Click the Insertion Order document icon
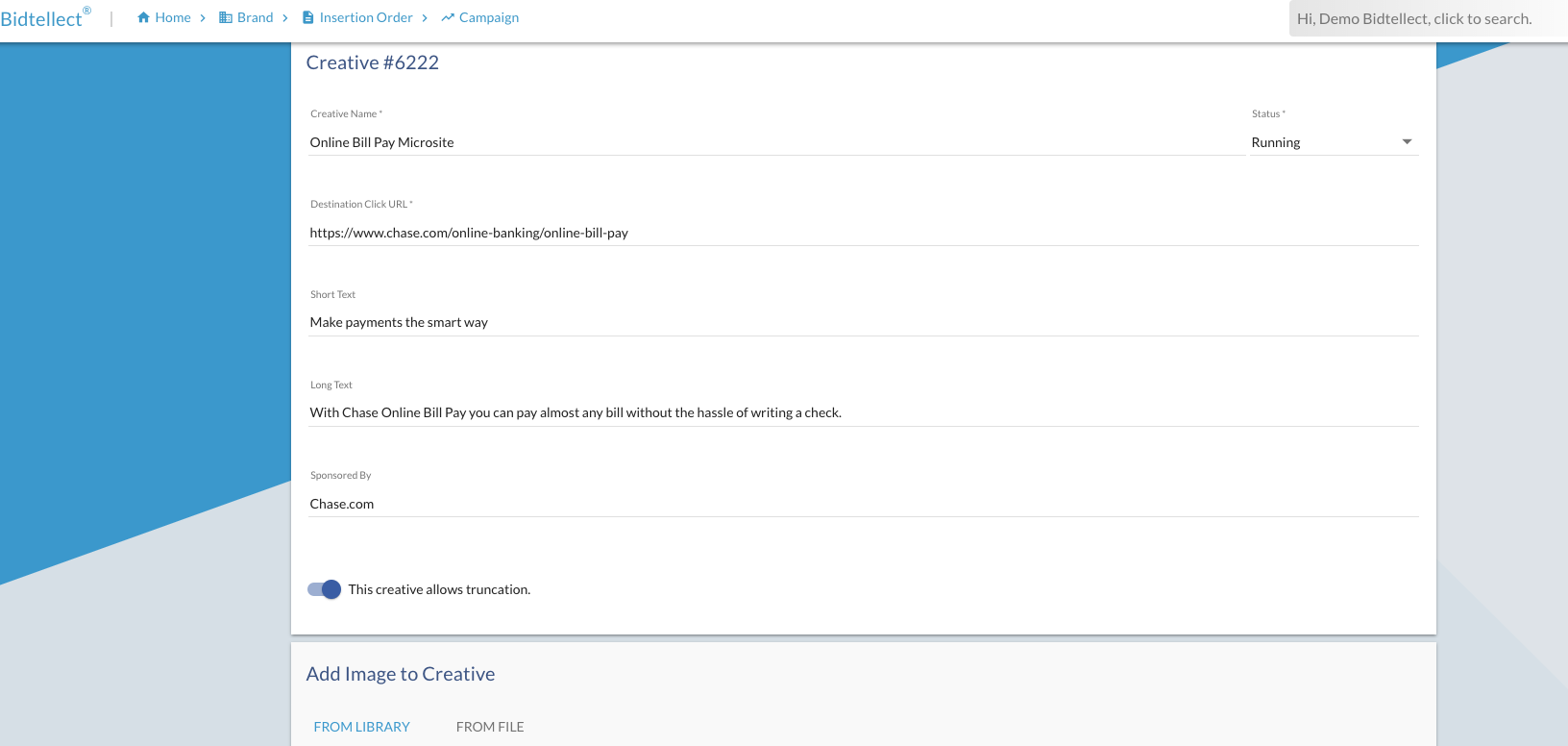 [308, 17]
